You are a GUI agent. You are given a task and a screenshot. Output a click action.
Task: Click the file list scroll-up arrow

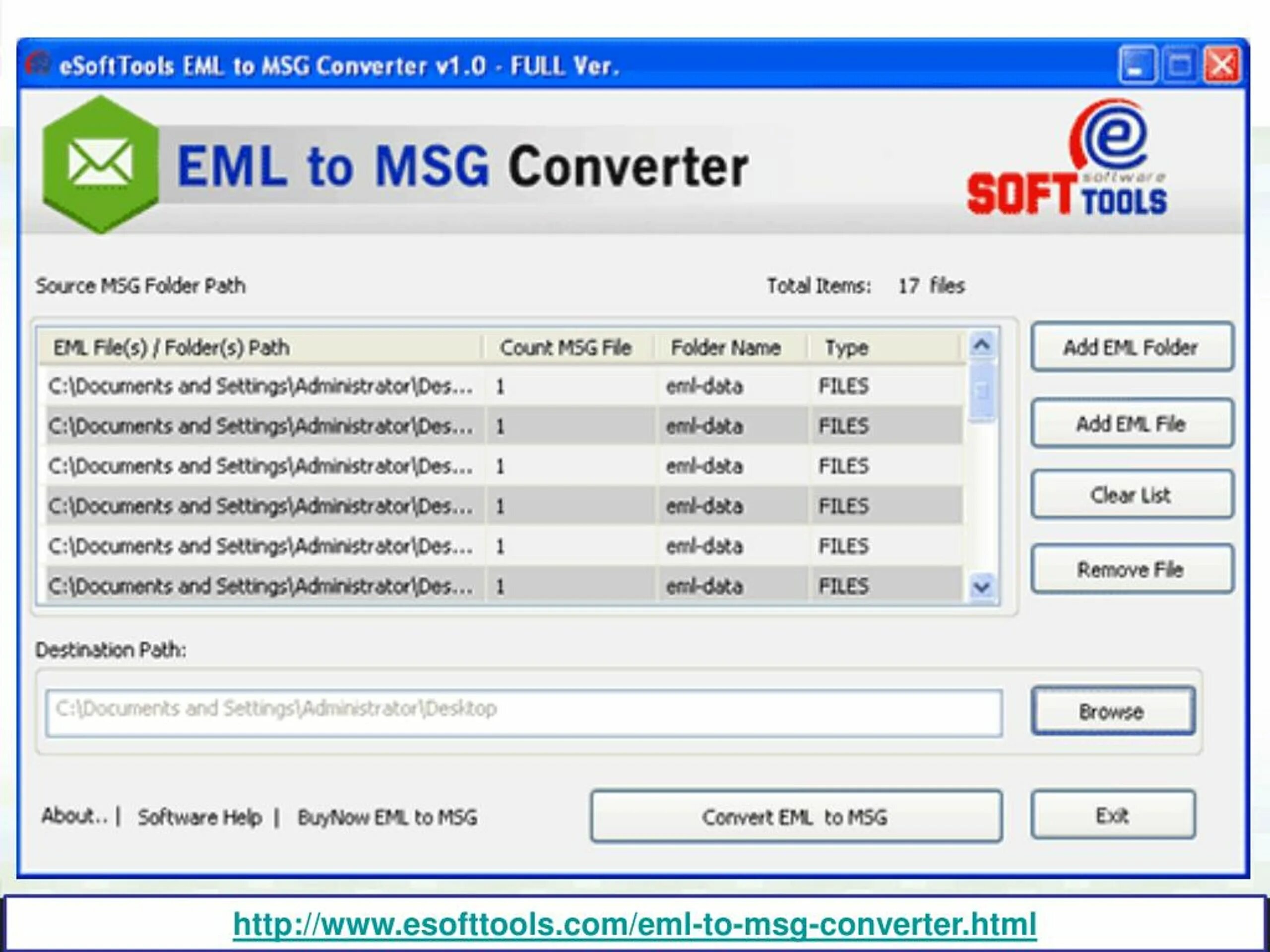[982, 345]
